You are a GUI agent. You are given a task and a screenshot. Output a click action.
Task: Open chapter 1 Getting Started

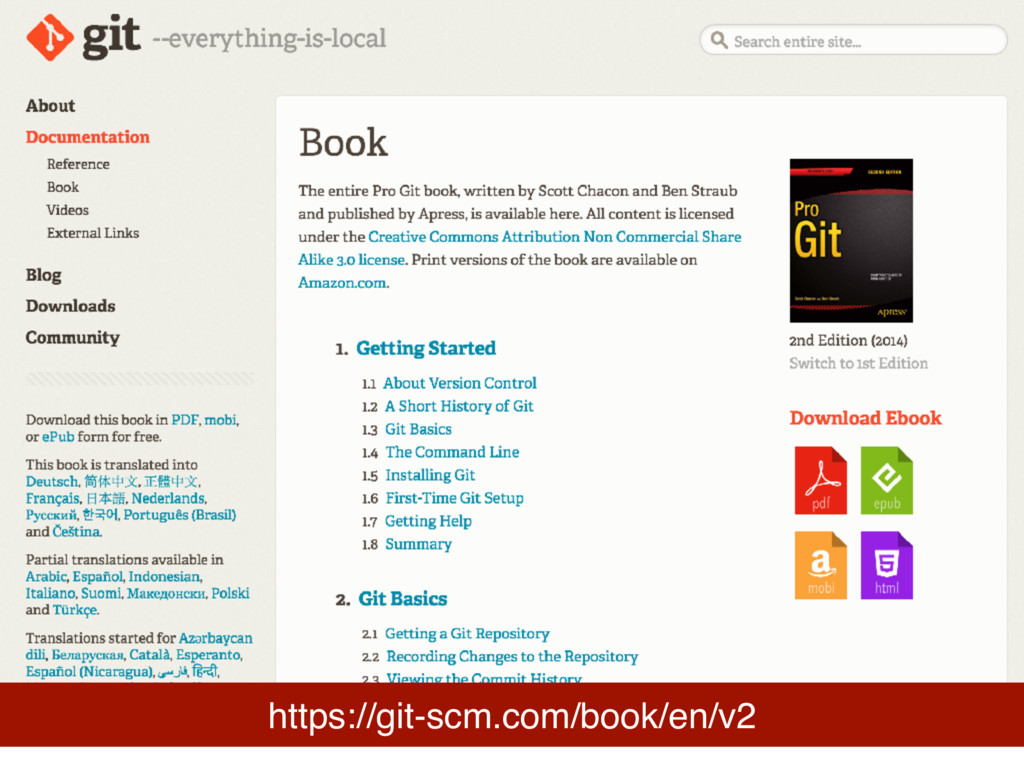426,348
